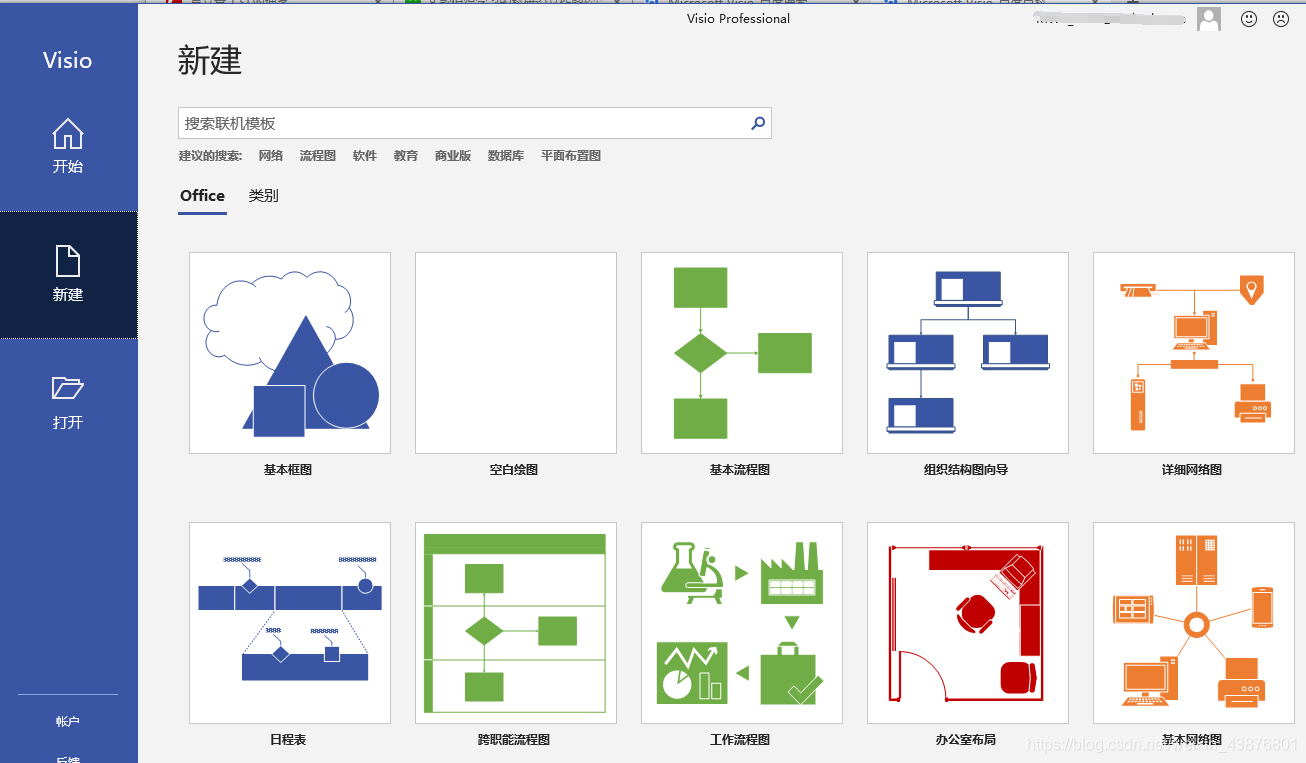The width and height of the screenshot is (1306, 763).
Task: Choose the 日程表 timeline template thumbnail
Action: (x=290, y=623)
